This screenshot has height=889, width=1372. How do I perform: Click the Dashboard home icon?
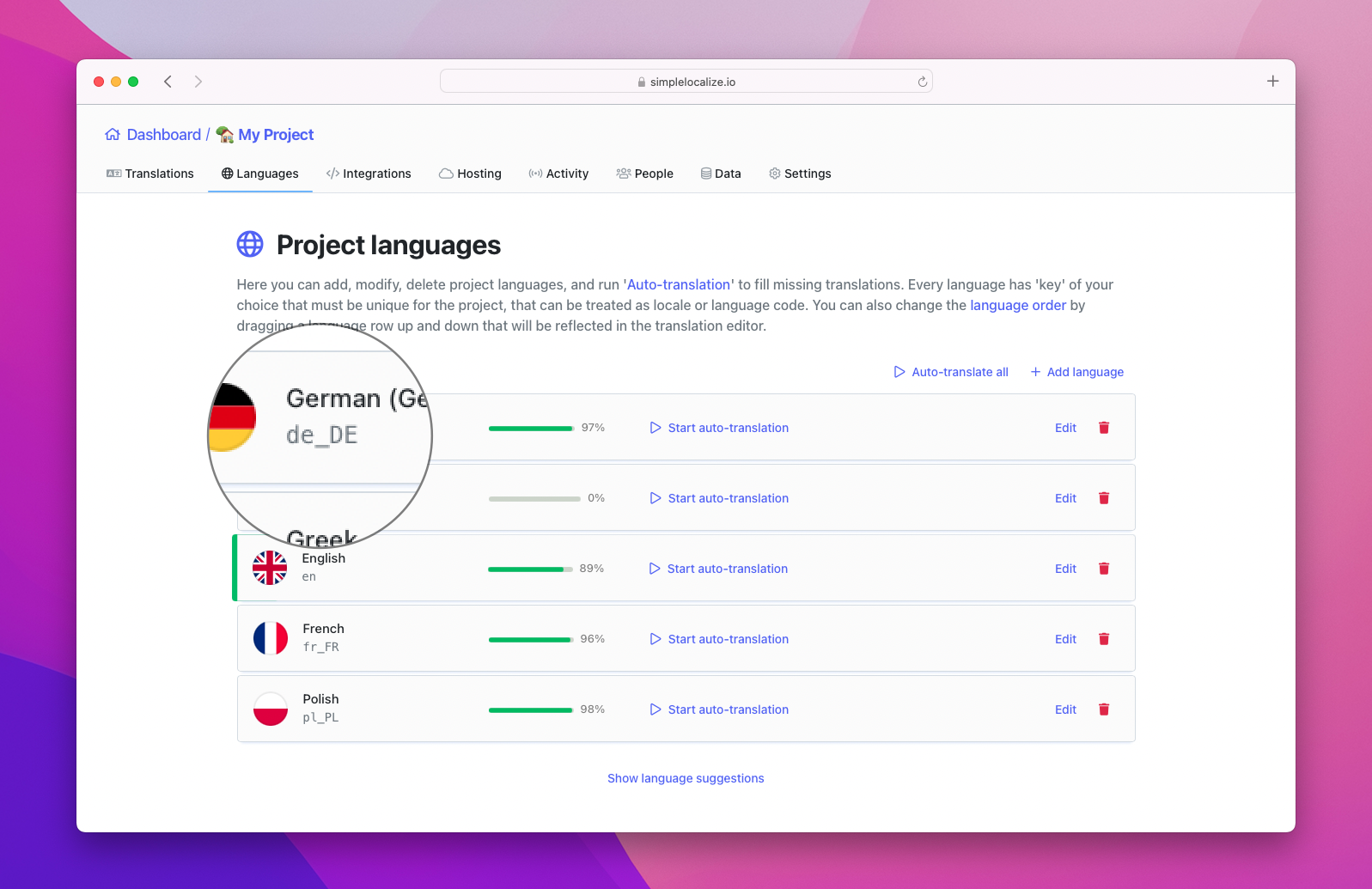click(x=113, y=135)
